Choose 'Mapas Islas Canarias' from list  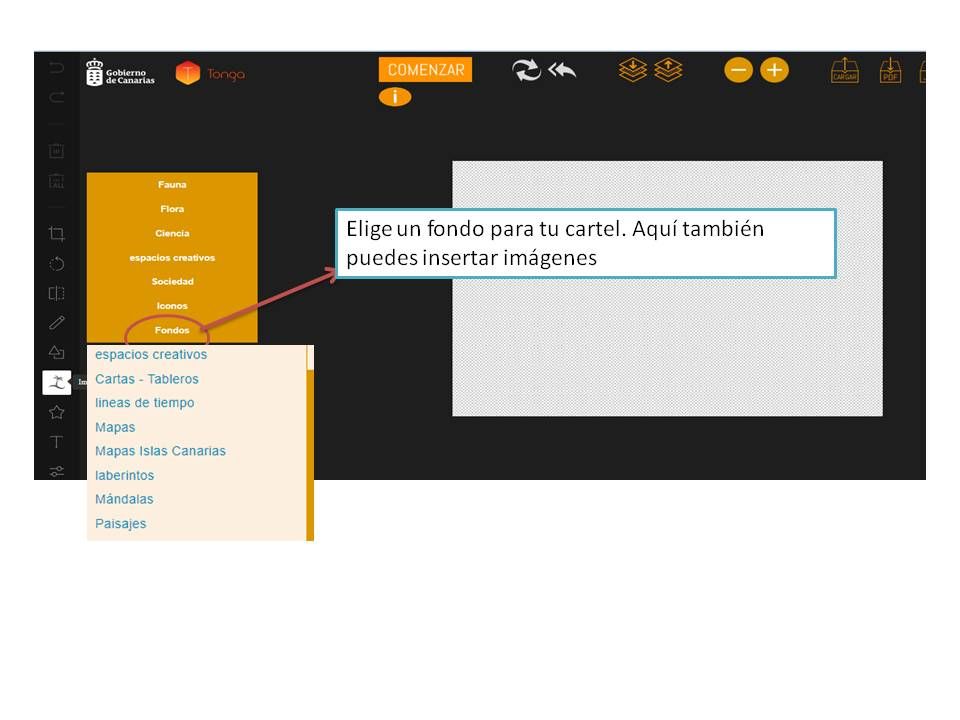(160, 451)
